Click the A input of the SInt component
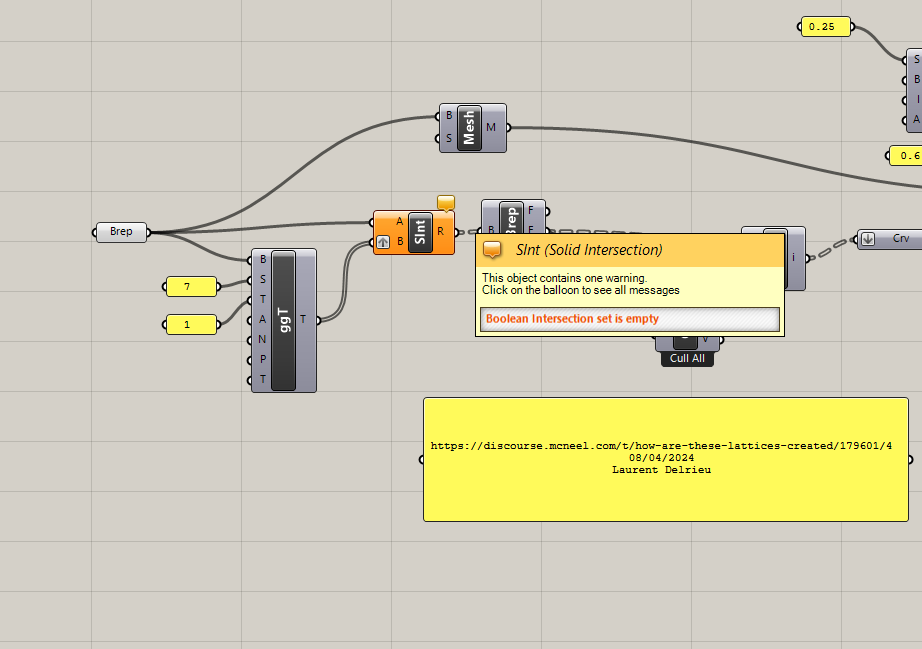Viewport: 922px width, 649px height. pos(400,222)
